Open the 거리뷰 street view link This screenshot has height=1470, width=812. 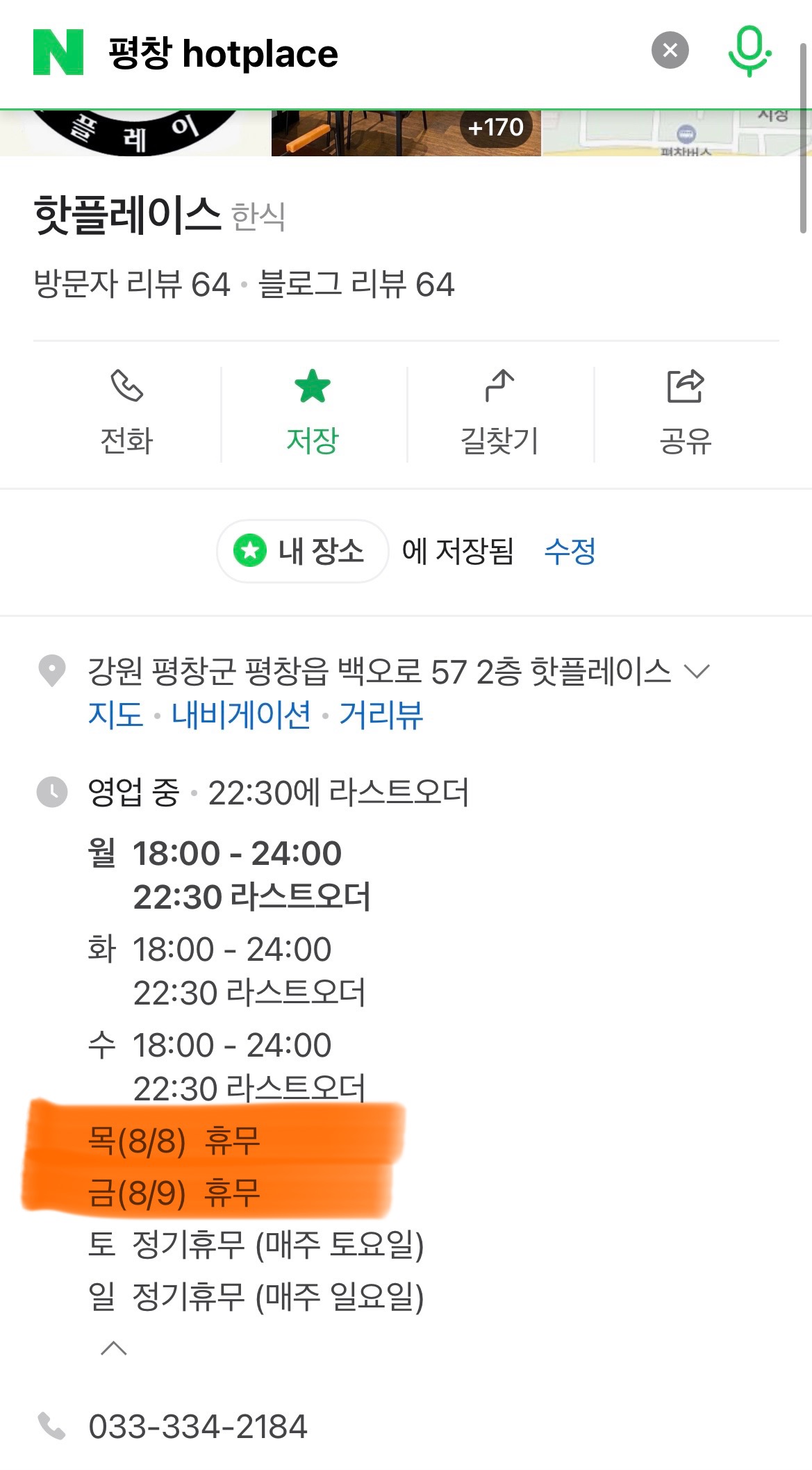381,715
